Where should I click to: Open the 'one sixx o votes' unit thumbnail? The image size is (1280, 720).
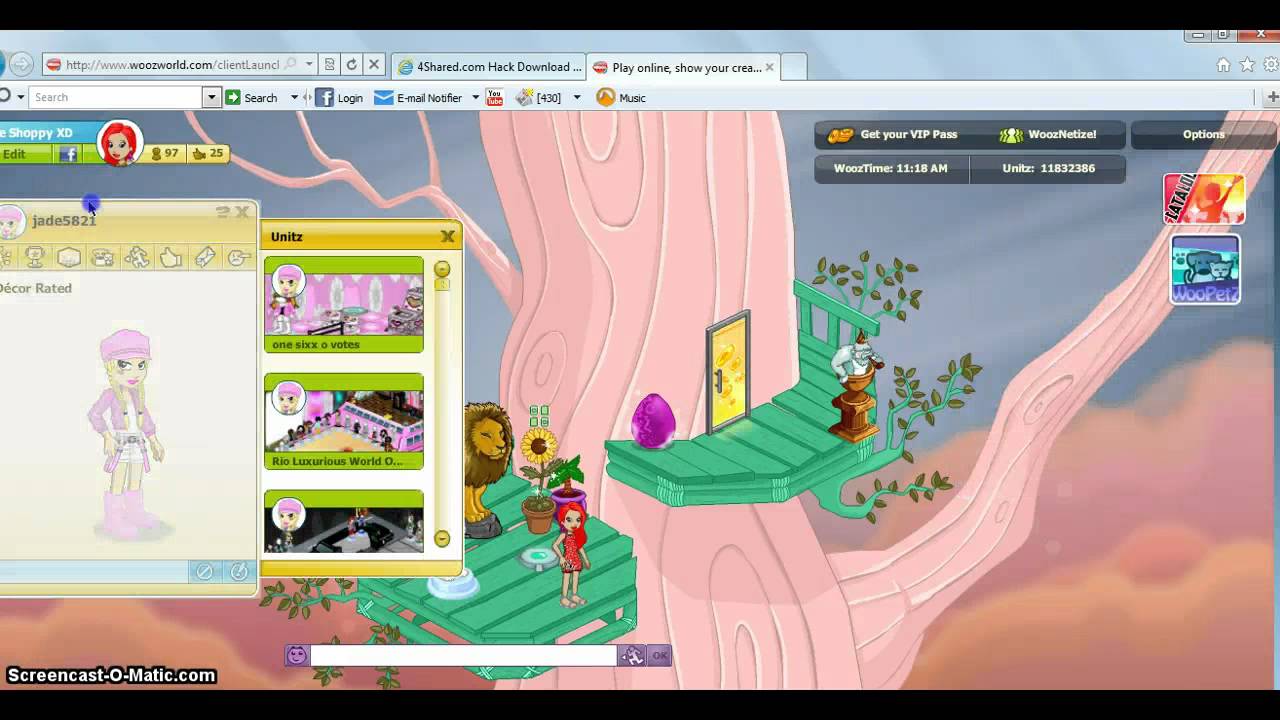[344, 304]
